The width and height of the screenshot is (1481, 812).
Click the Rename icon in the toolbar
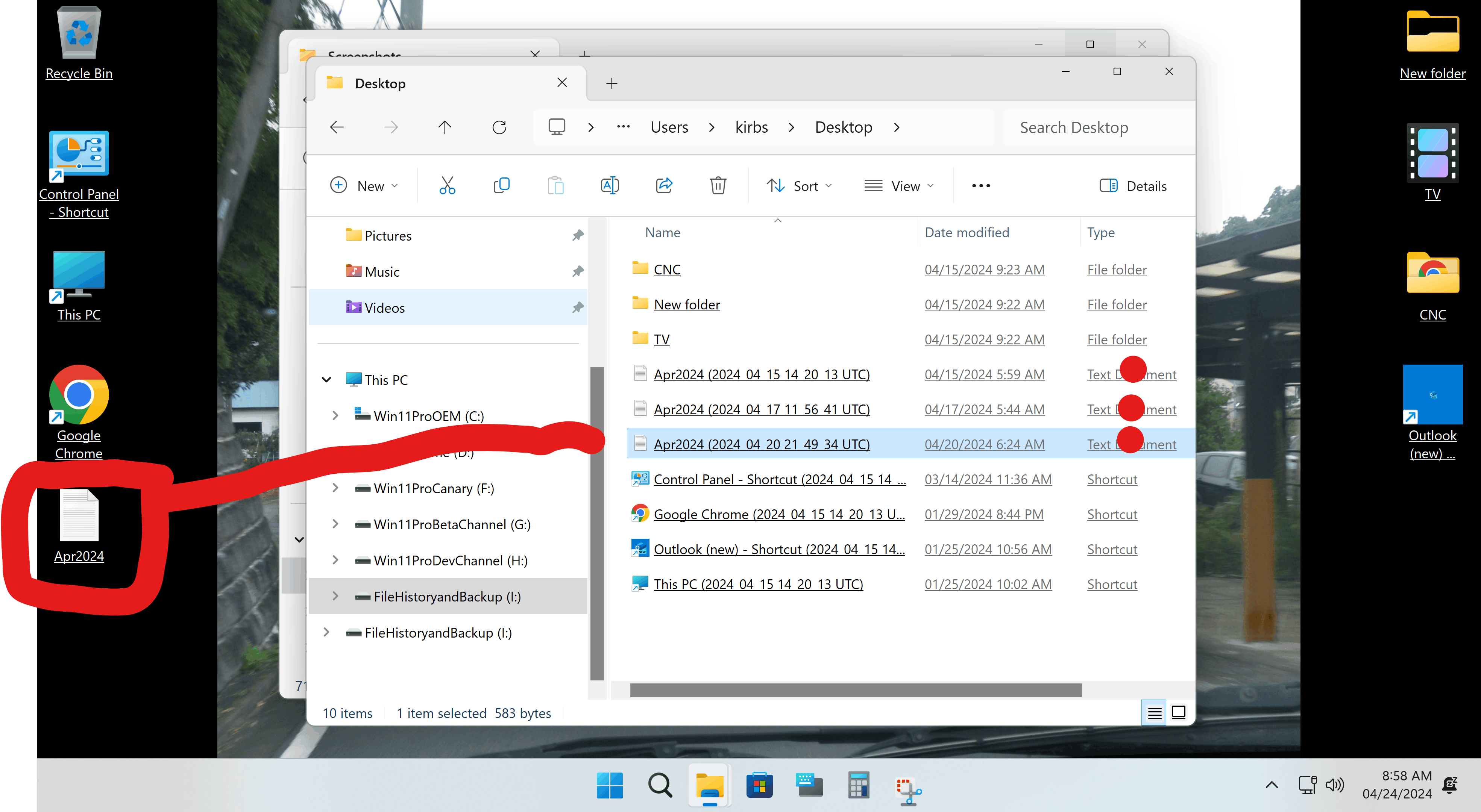[609, 186]
